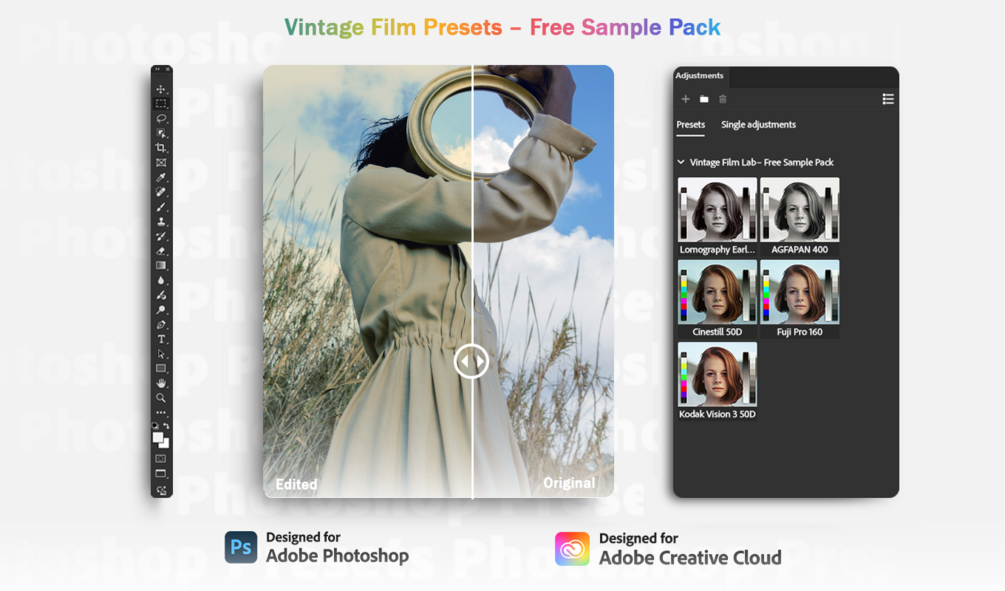Click the Original label on image
Screen dimensions: 1005x591
(569, 483)
